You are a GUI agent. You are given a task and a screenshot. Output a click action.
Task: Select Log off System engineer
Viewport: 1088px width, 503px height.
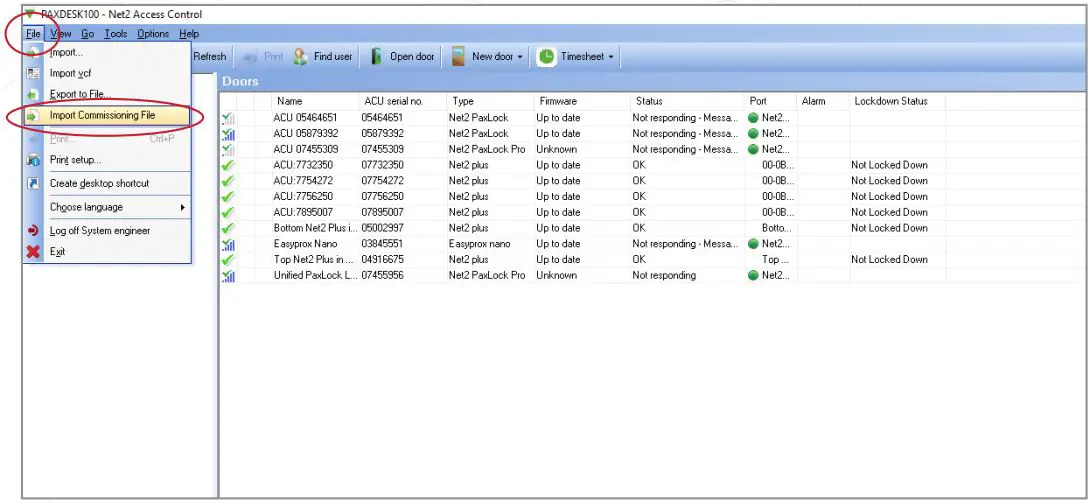[x=107, y=231]
